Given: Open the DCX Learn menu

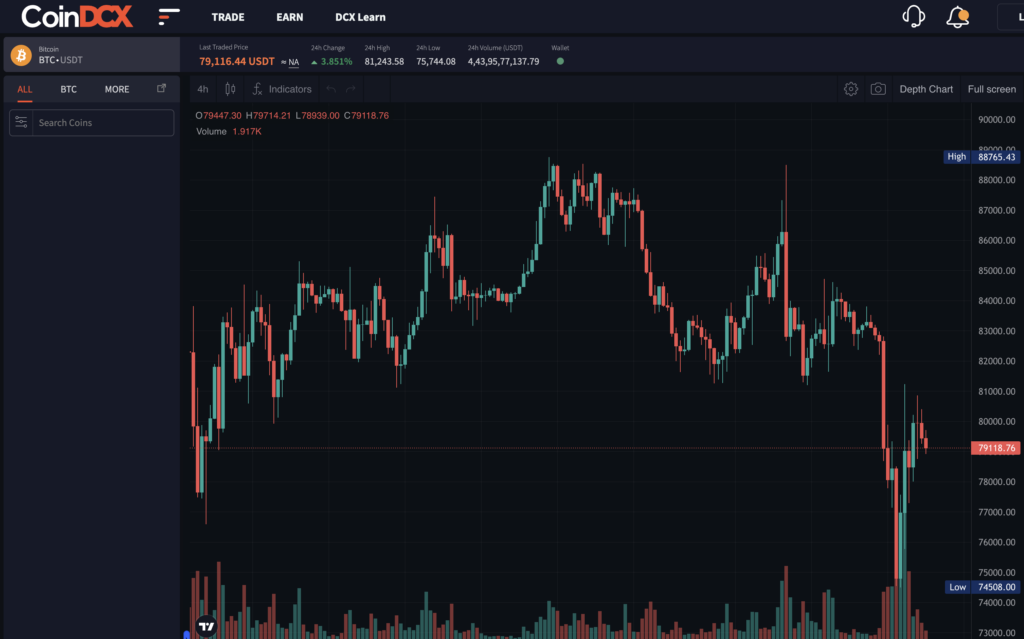Looking at the screenshot, I should (359, 17).
